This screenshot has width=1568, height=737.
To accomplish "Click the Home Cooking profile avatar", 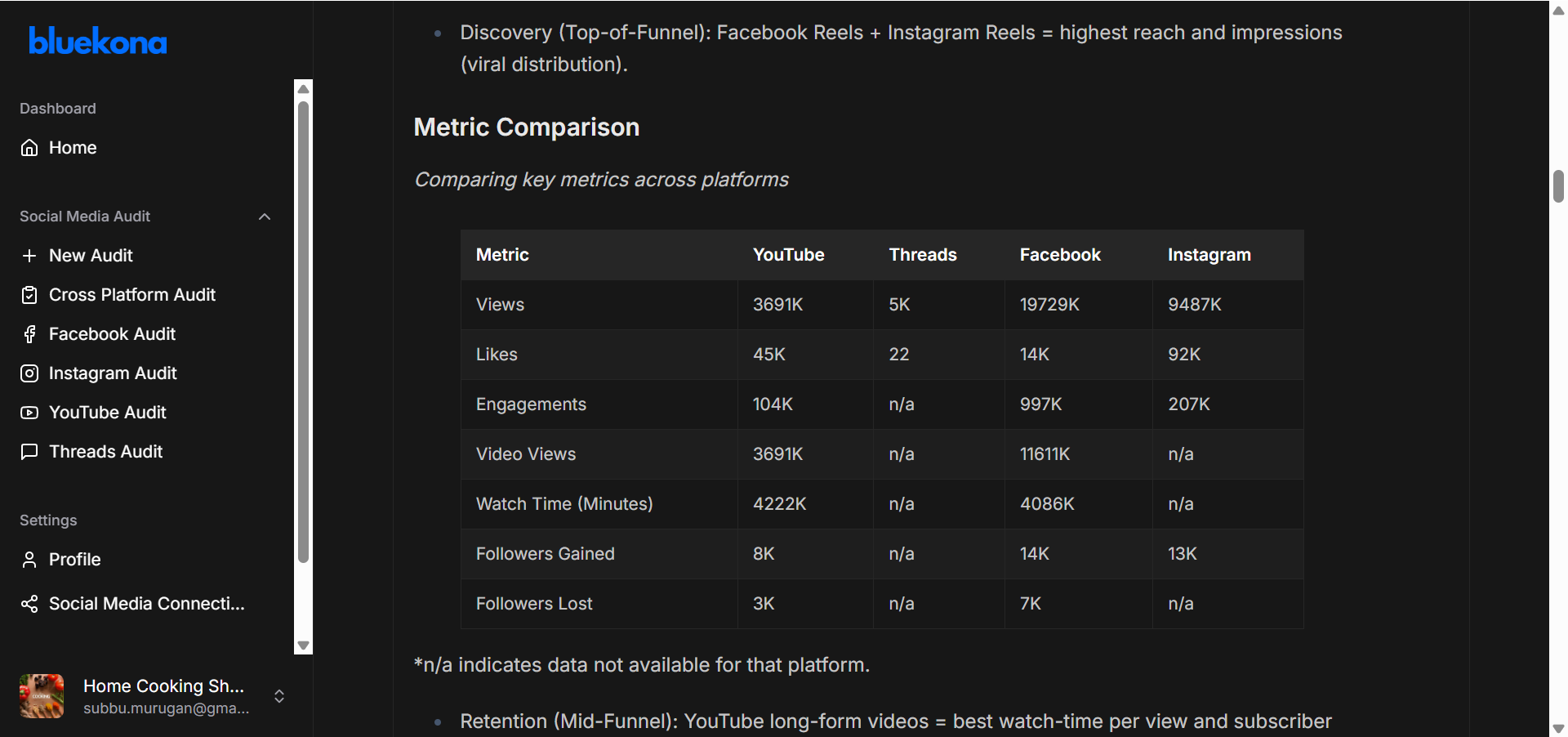I will [x=41, y=696].
